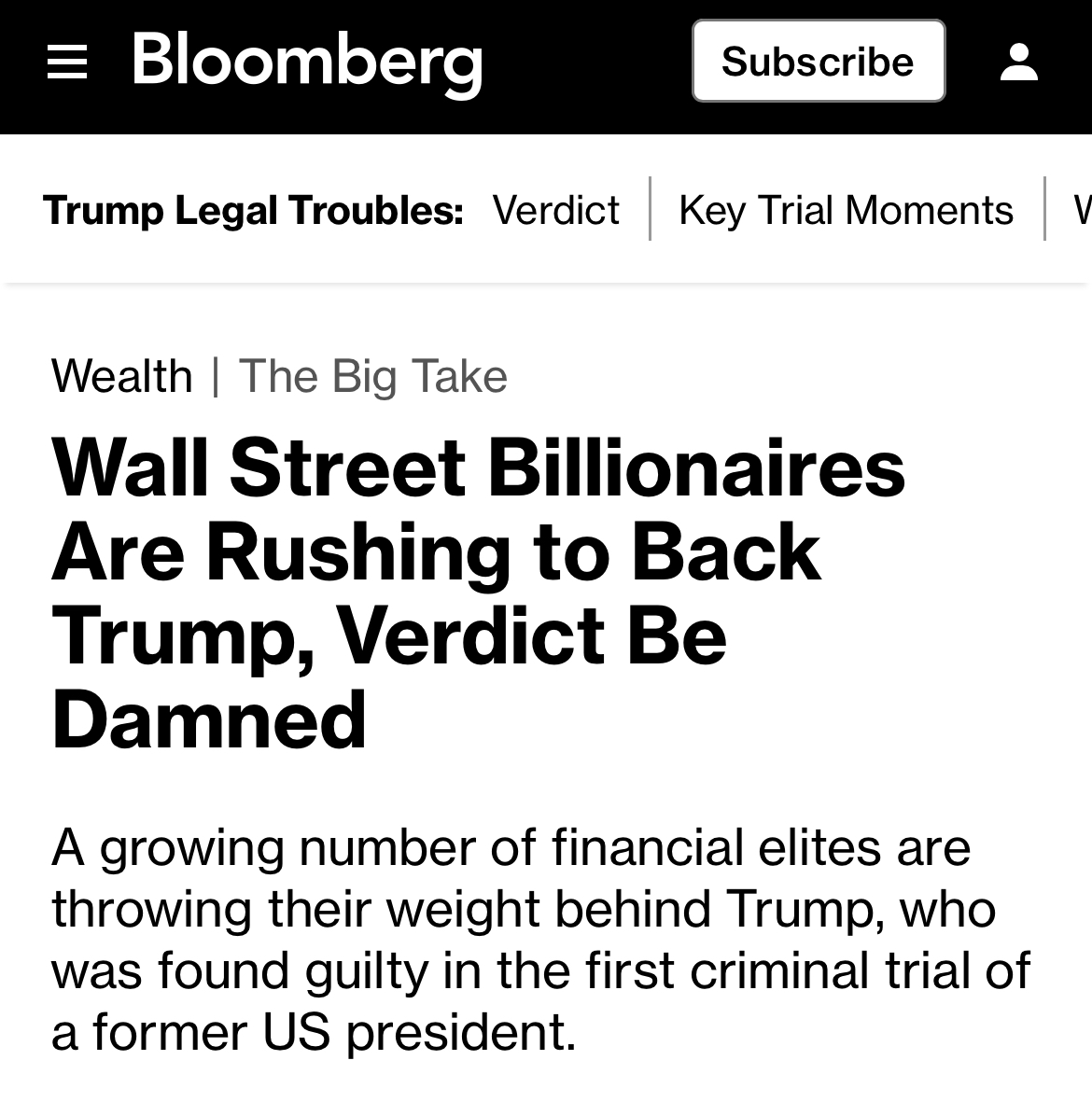Click the 'Trump, Verdict Be' headline line

point(388,635)
